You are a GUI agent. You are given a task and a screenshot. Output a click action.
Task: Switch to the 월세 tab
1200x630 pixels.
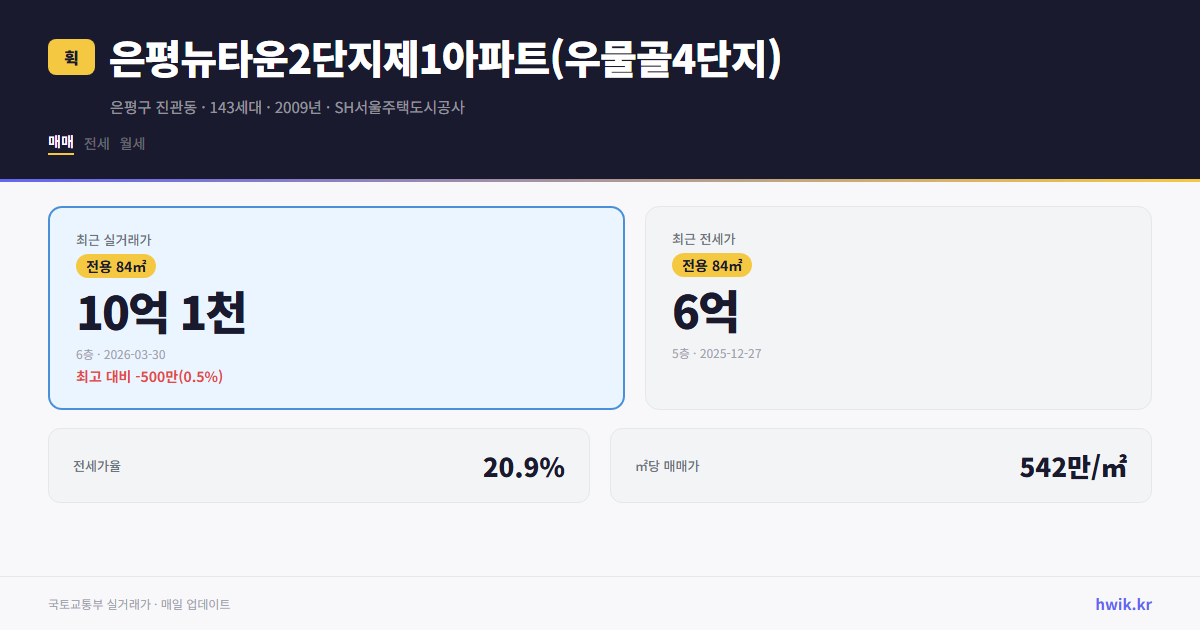[x=133, y=144]
